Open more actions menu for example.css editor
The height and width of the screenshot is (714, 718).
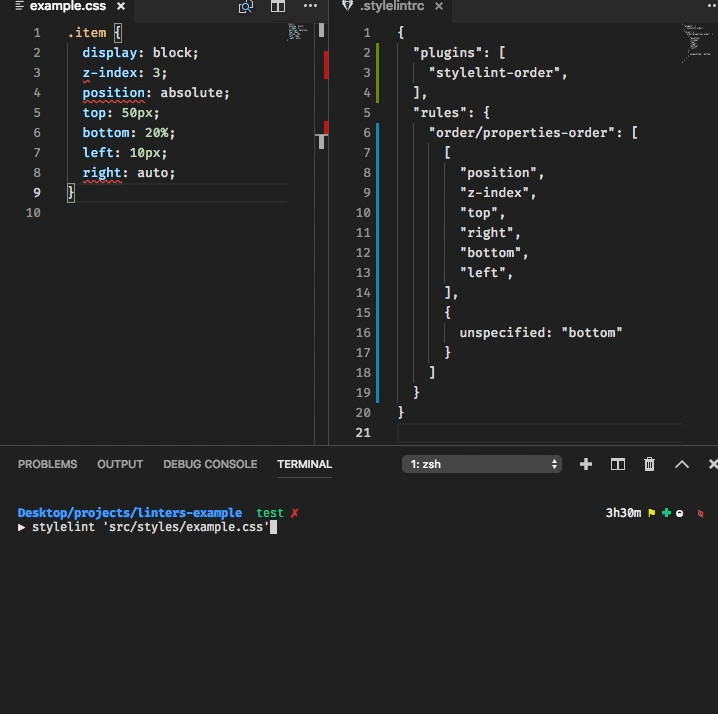point(310,6)
